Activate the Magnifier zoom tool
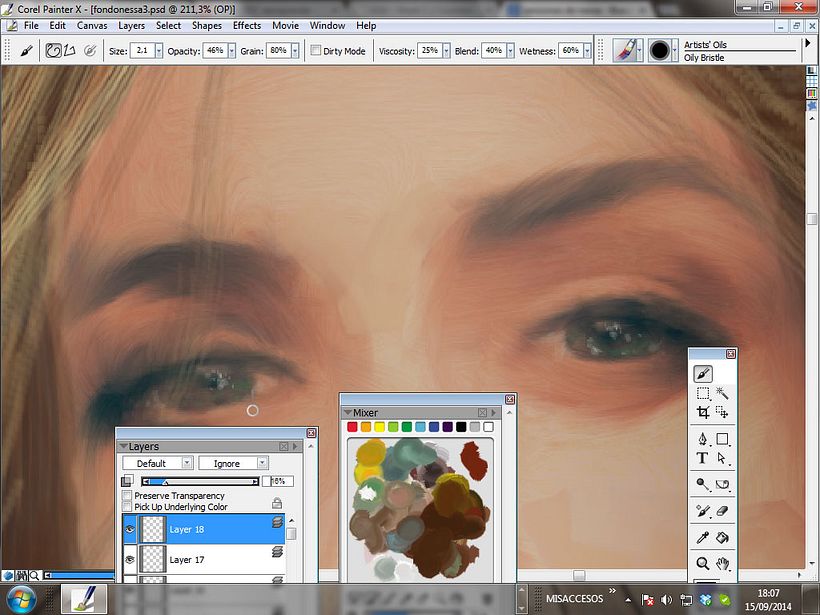Screen dimensions: 820x615 (x=703, y=564)
